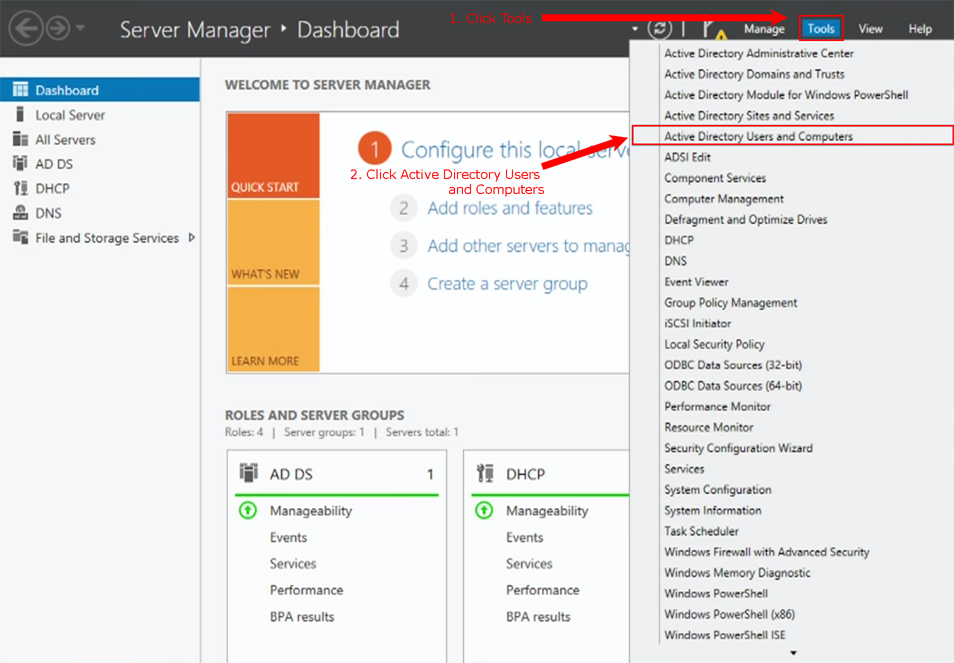Screen dimensions: 954x663
Task: Click the AD DS role tile icon
Action: pyautogui.click(x=249, y=473)
